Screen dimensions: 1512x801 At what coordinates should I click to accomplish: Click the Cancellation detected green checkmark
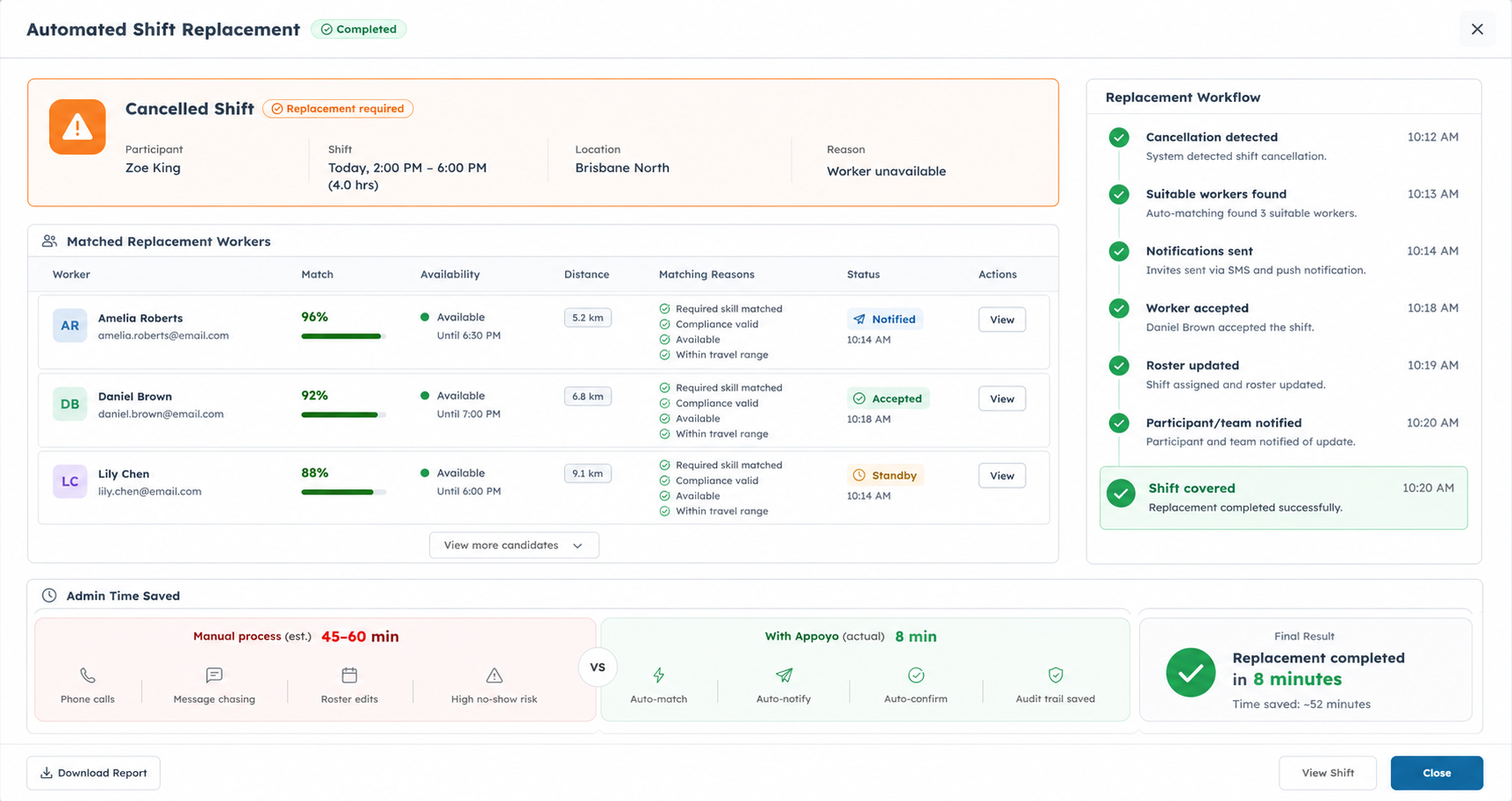[1119, 138]
